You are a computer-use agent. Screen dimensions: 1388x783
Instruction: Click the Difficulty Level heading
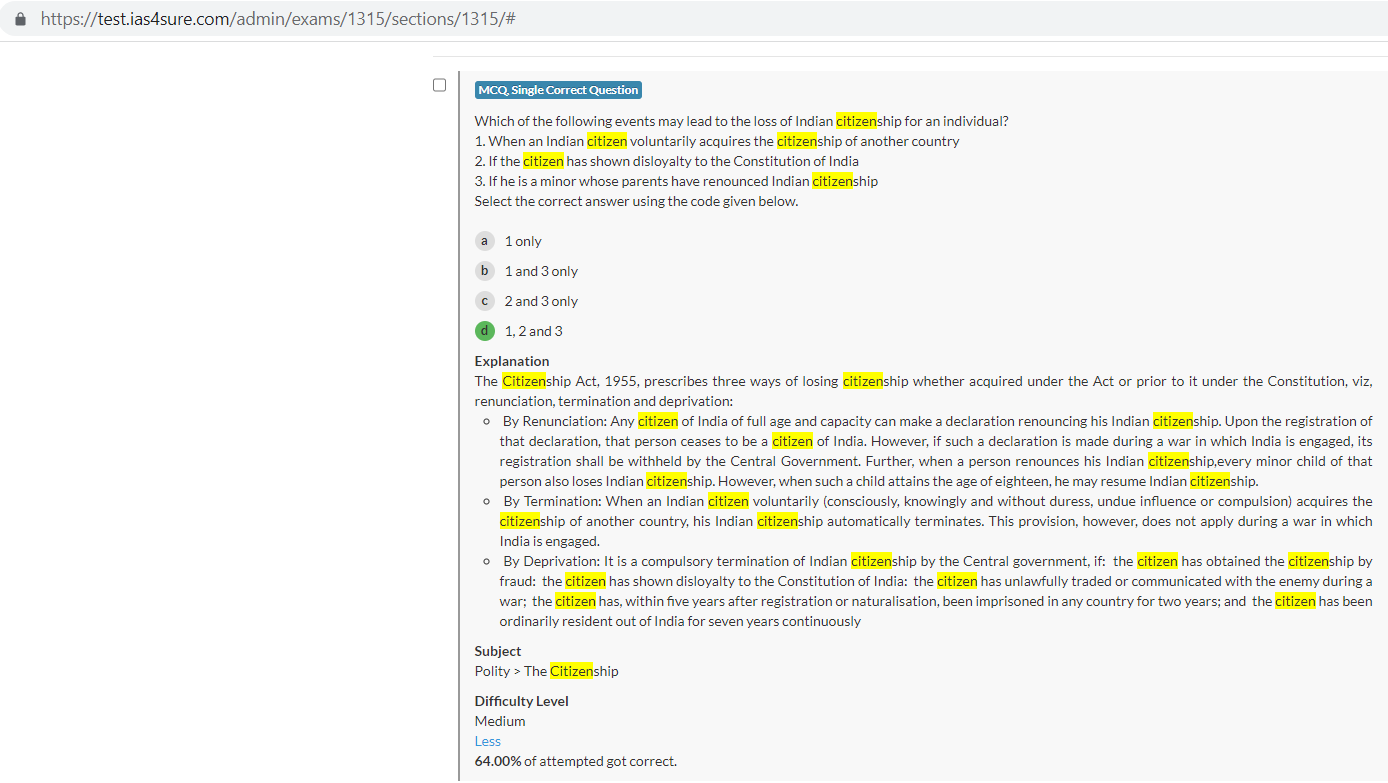(521, 701)
